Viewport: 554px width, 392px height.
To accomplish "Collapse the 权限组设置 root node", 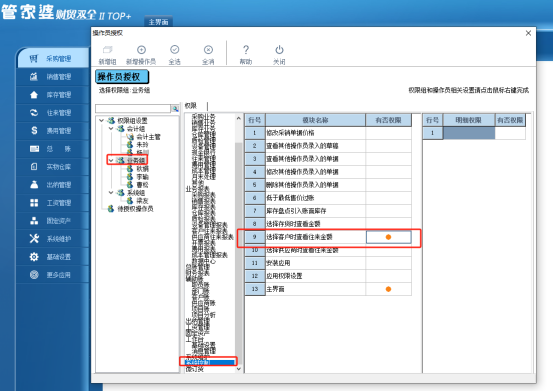I will click(101, 121).
